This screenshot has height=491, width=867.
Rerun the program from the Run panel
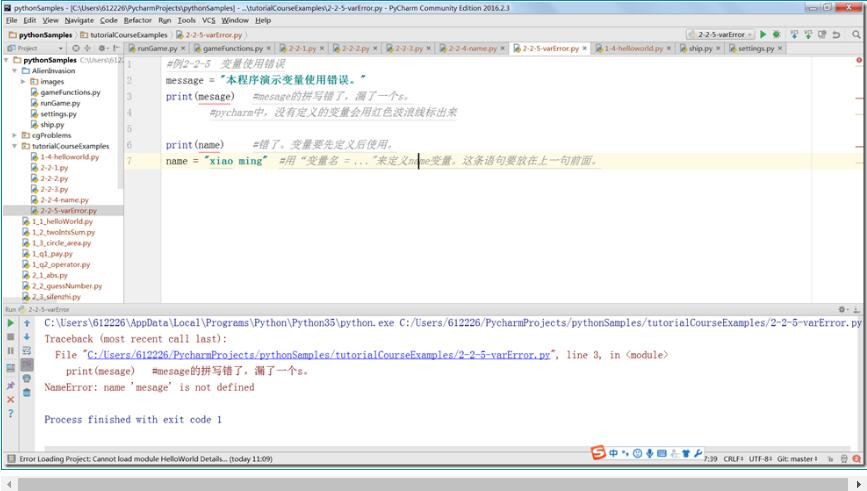coord(11,323)
